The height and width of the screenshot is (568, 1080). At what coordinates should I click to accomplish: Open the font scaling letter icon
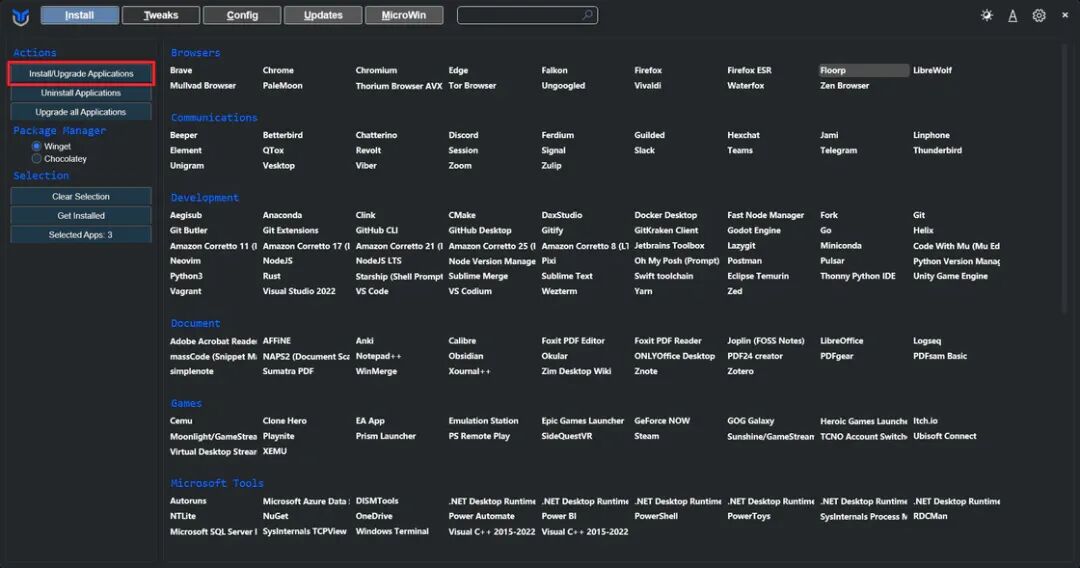(1012, 15)
